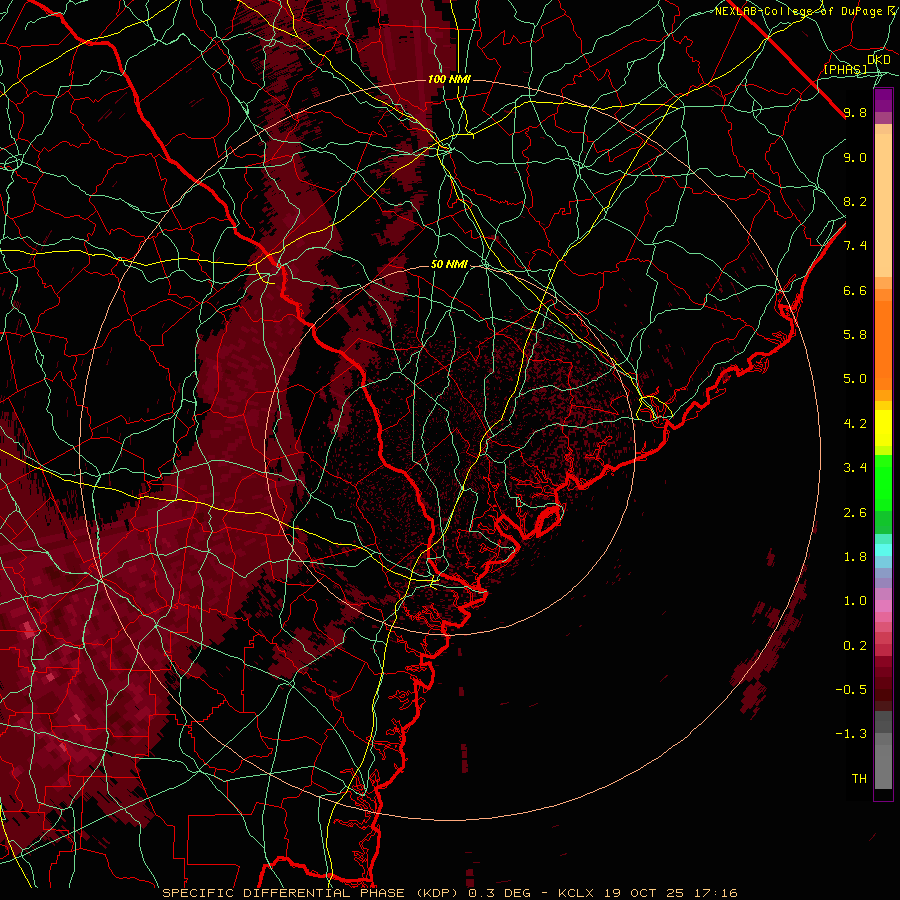
Task: Click the 50 NMI range ring label
Action: (449, 264)
